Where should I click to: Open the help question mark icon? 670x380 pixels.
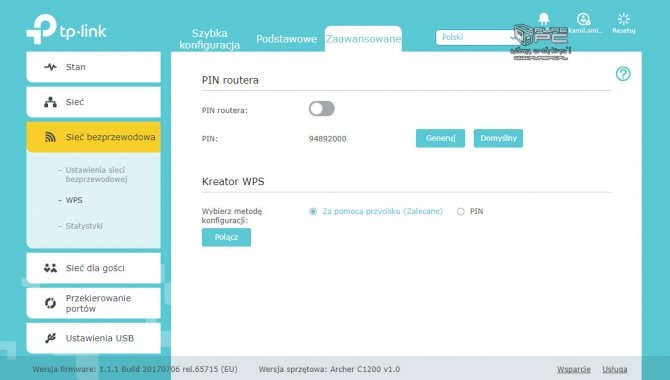tap(623, 74)
